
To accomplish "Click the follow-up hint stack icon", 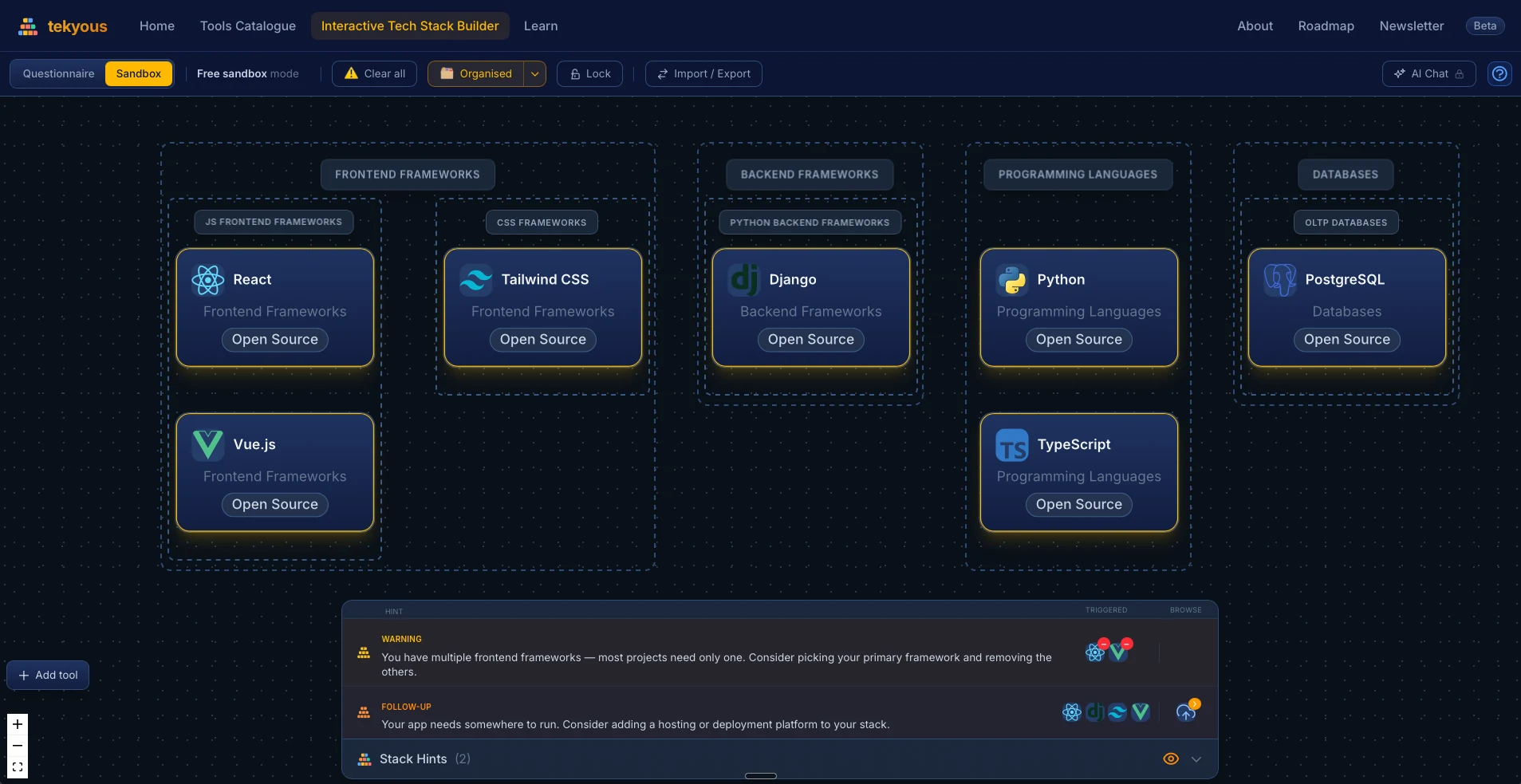I will [364, 712].
